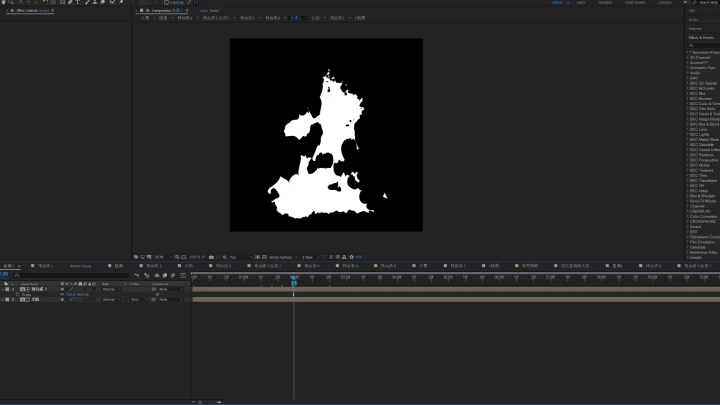Select the Clone Stamp tool
720x405 pixels.
[95, 2]
